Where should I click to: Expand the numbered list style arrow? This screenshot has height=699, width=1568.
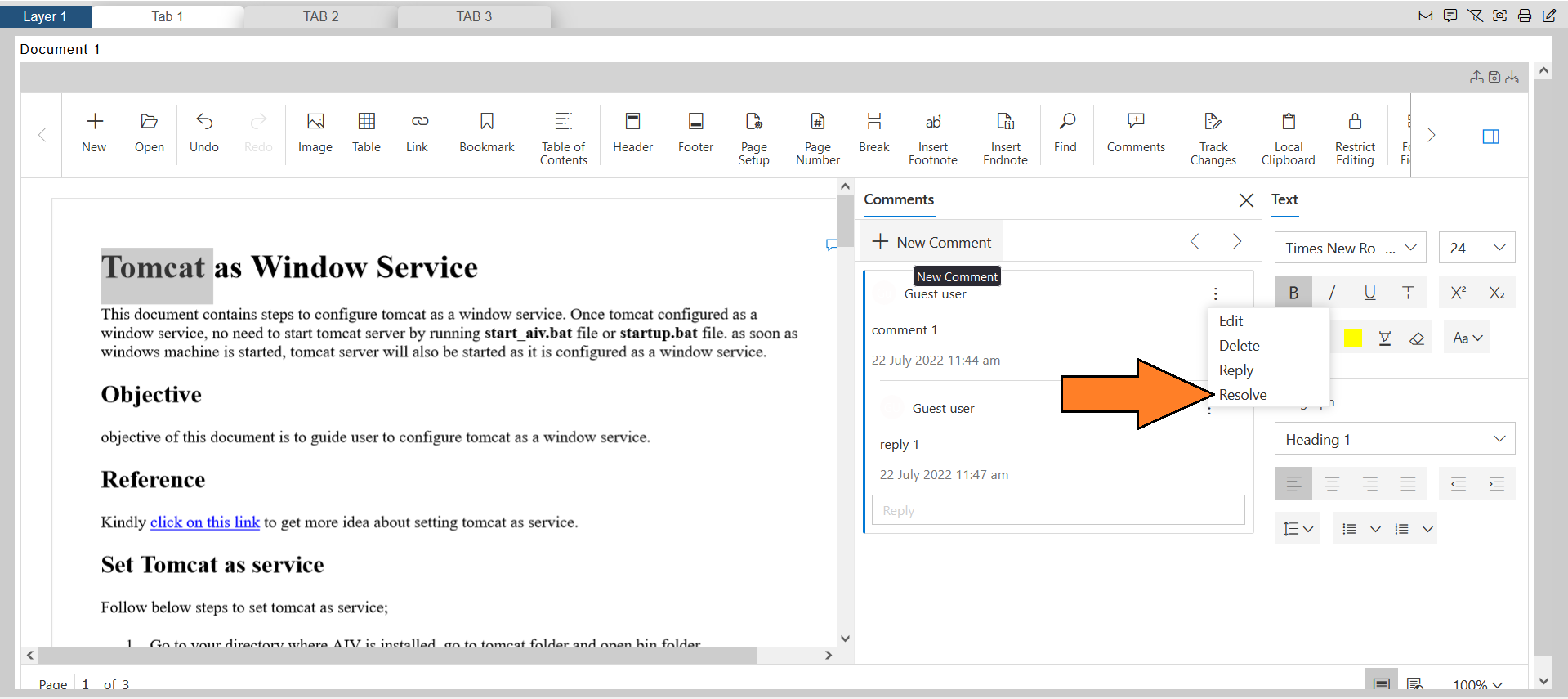point(1427,529)
